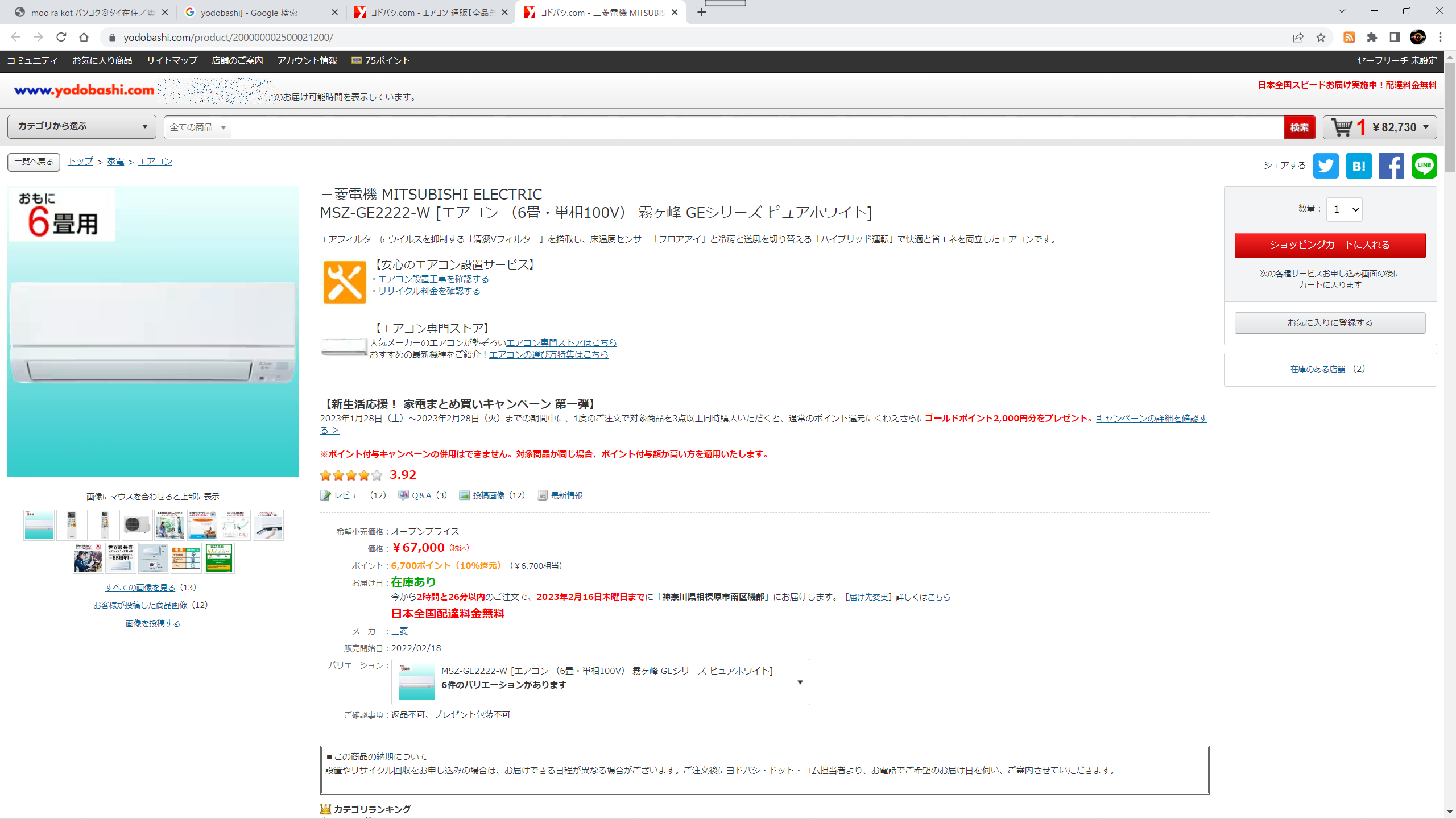Viewport: 1456px width, 819px height.
Task: Open アカウント情報 in the top menu
Action: click(307, 61)
